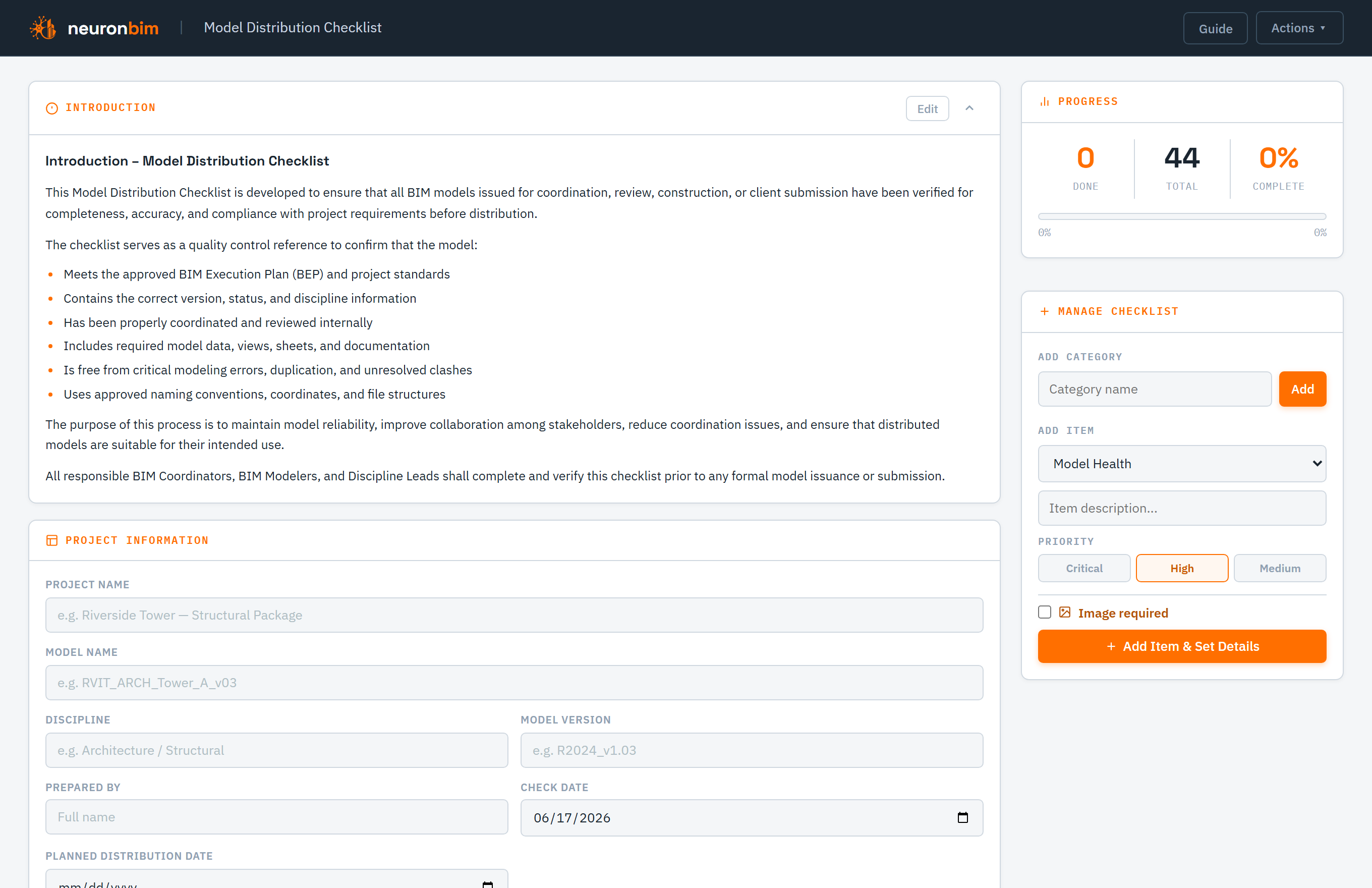The width and height of the screenshot is (1372, 888).
Task: Click the Introduction – Model Distribution Checklist heading
Action: tap(187, 161)
